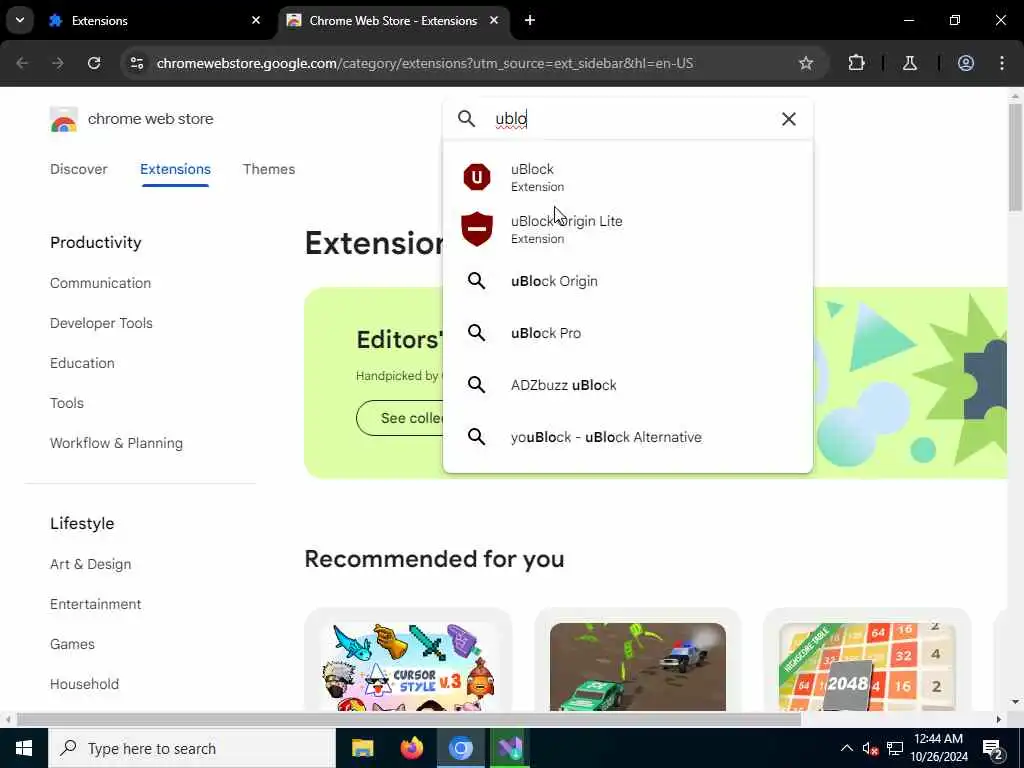This screenshot has height=768, width=1024.
Task: Open Developer Tools category
Action: pos(101,323)
